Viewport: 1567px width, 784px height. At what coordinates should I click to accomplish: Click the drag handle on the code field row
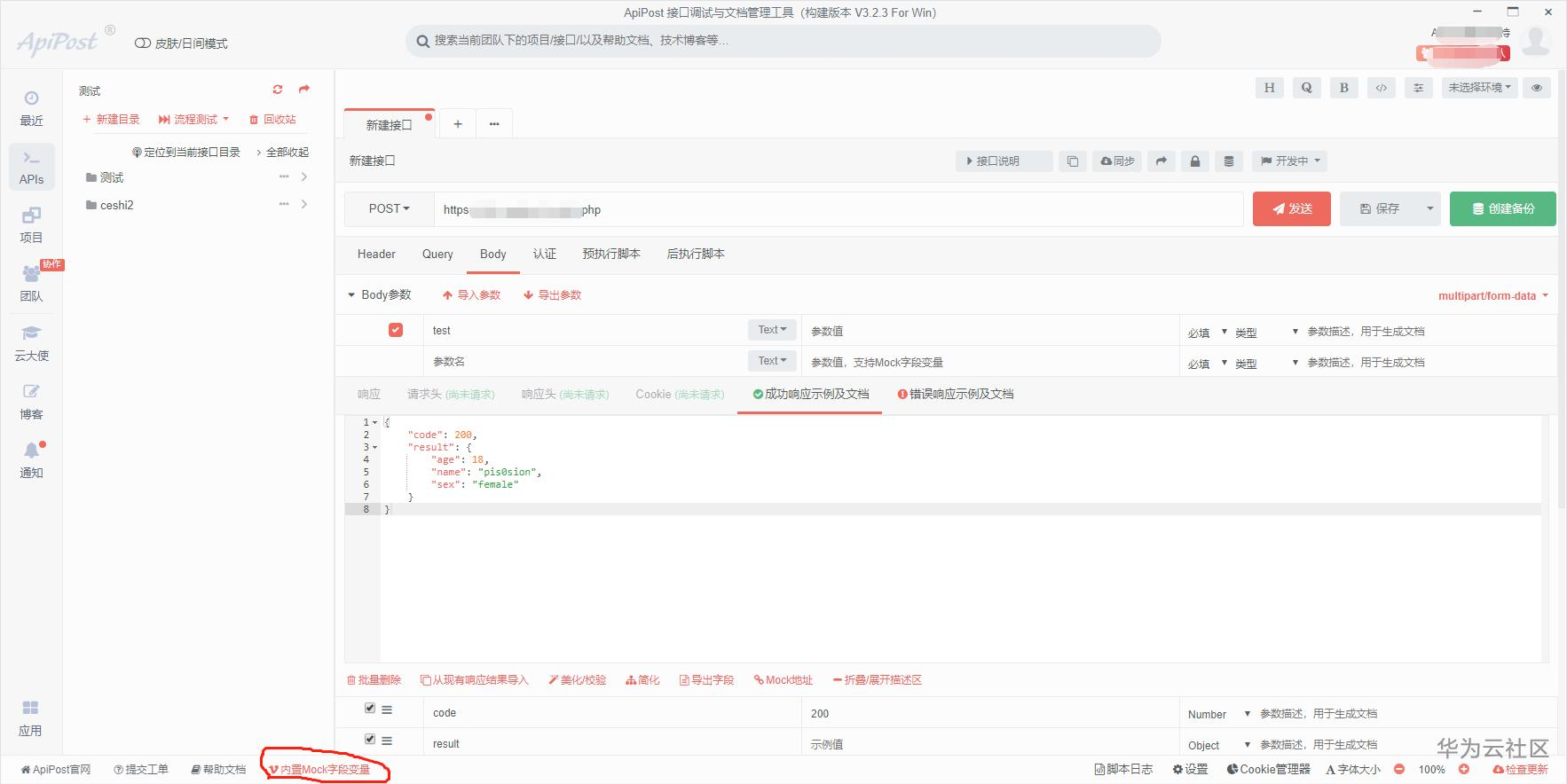pyautogui.click(x=387, y=710)
